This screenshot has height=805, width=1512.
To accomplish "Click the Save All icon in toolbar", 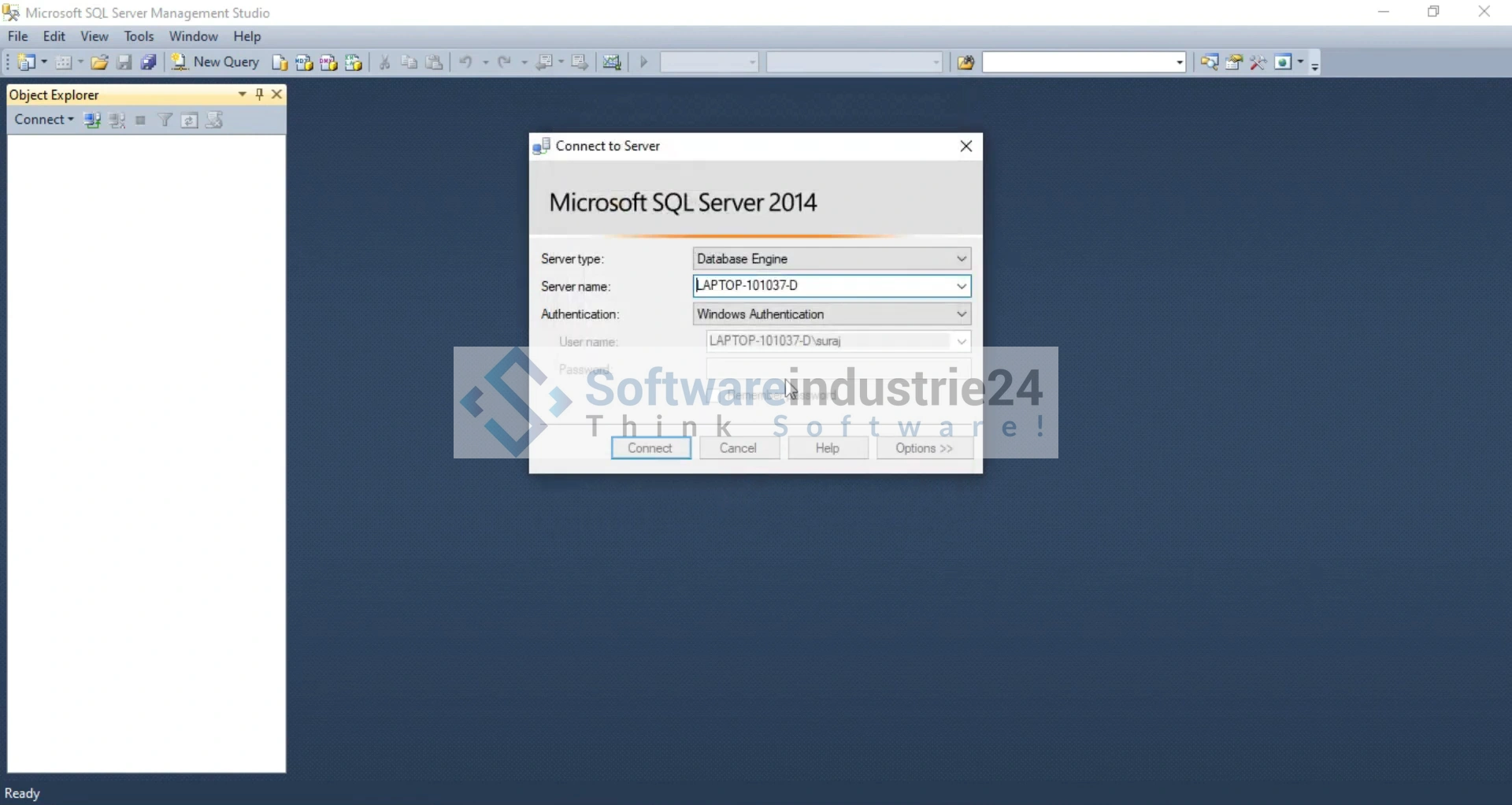I will (x=149, y=62).
